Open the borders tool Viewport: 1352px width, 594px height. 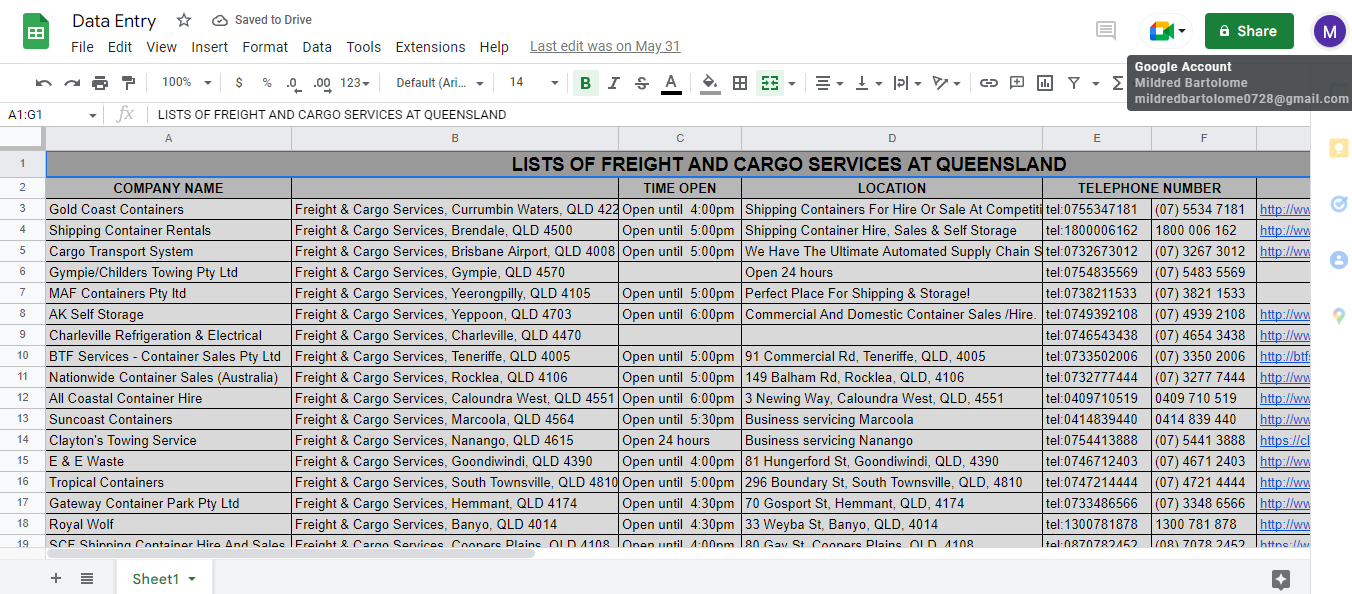740,83
